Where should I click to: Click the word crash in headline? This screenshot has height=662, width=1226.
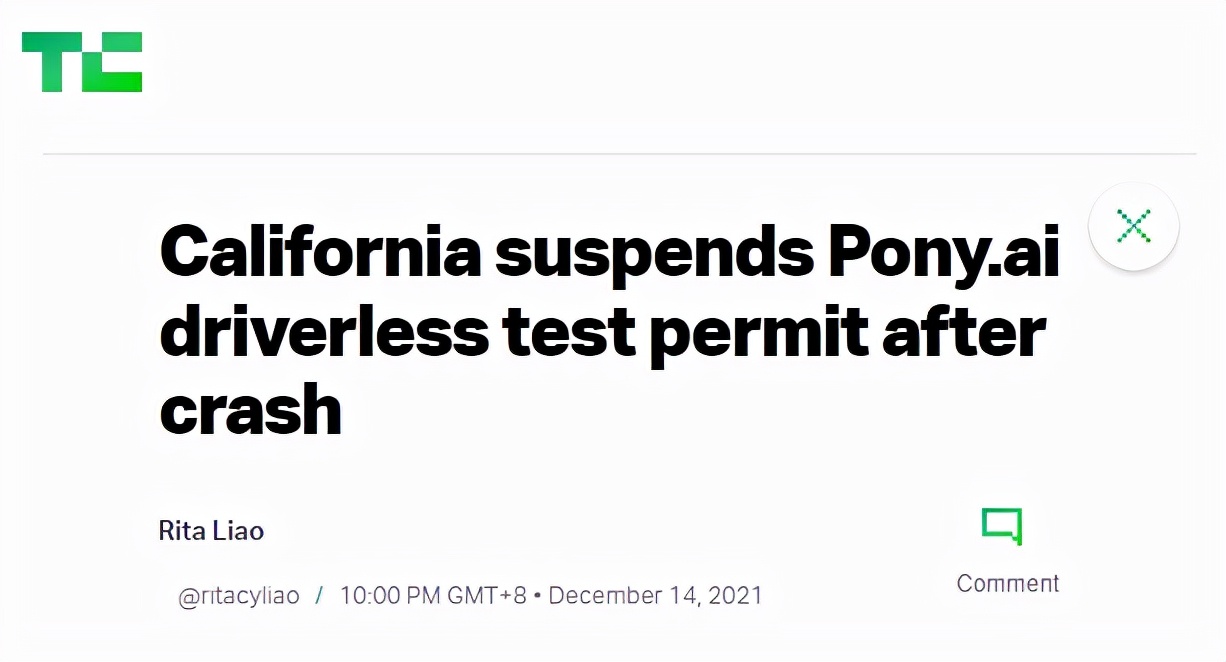click(x=250, y=409)
